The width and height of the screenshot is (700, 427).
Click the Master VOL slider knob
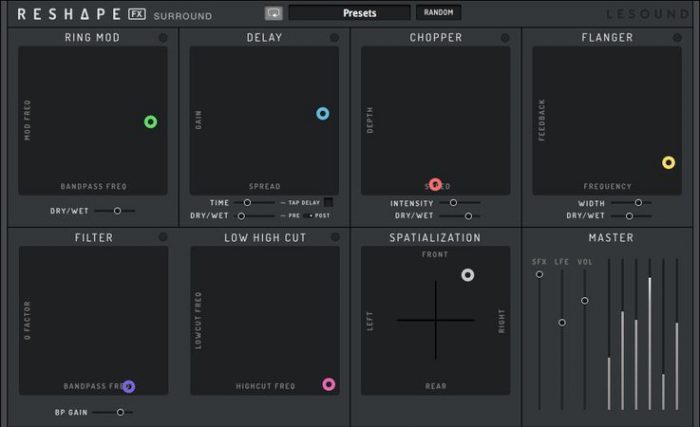coord(585,300)
